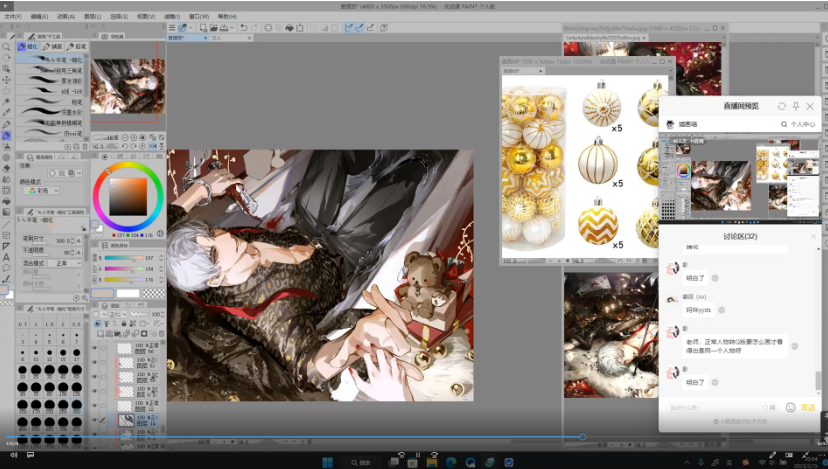The height and width of the screenshot is (469, 828).
Task: Select the Pen tool in toolbar
Action: tap(6, 125)
